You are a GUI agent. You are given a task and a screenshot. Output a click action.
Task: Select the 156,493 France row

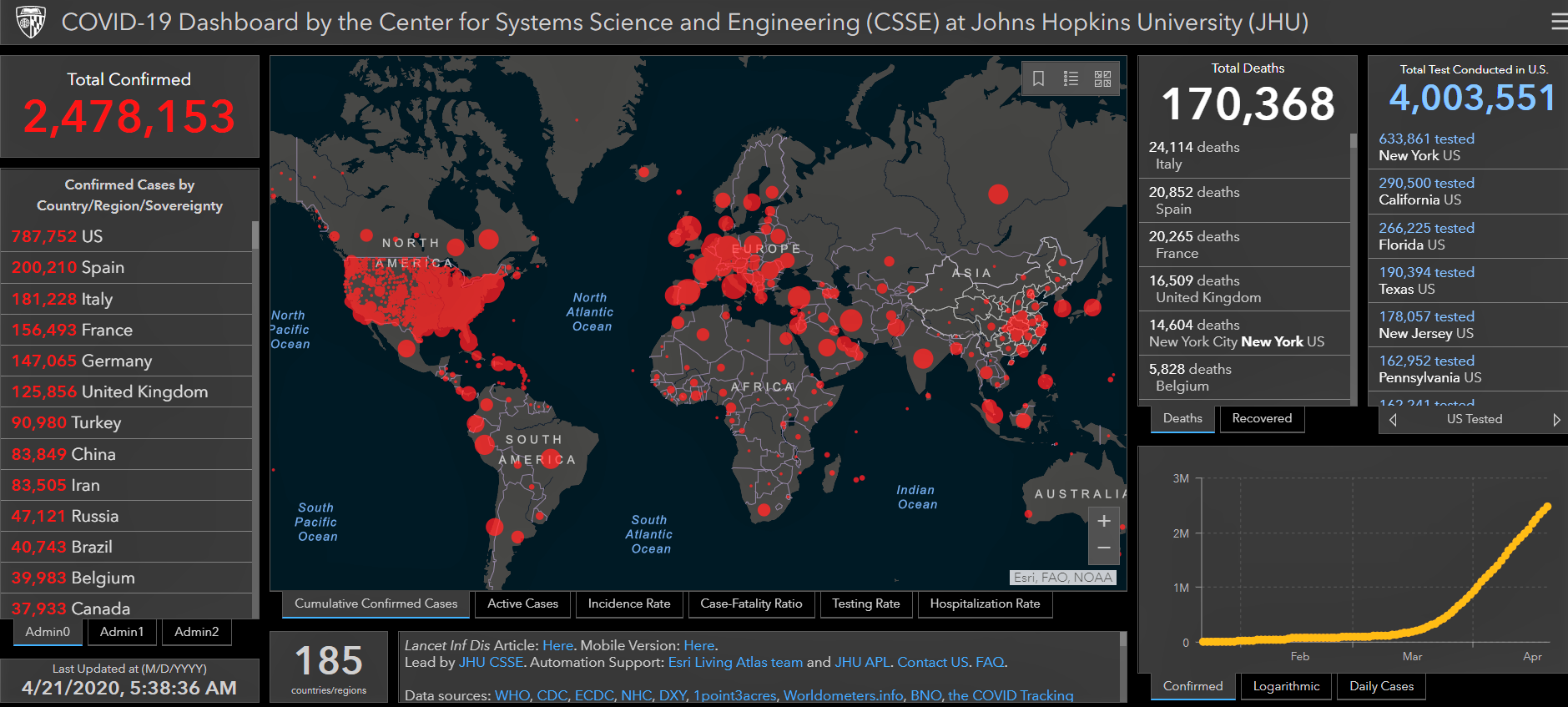[126, 330]
